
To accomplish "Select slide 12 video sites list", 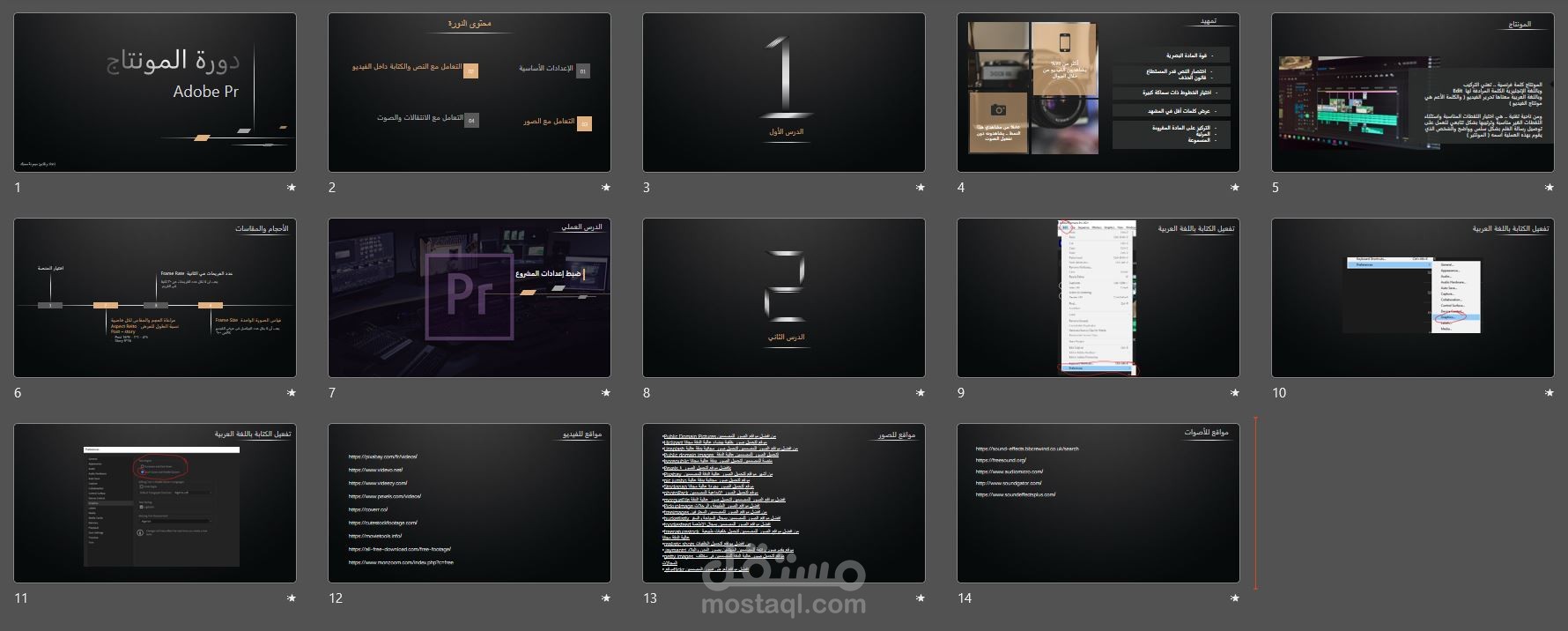I will [x=470, y=503].
